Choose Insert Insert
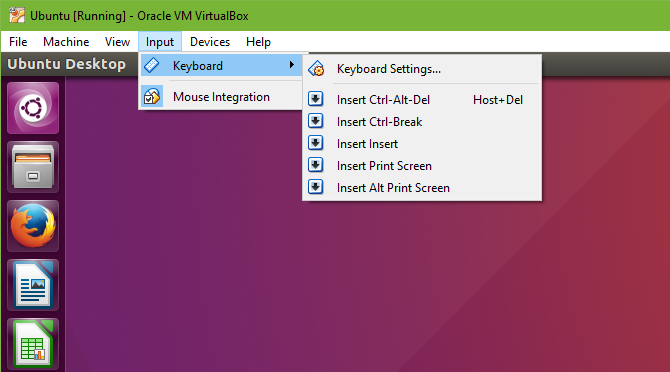The width and height of the screenshot is (670, 372). [422, 144]
